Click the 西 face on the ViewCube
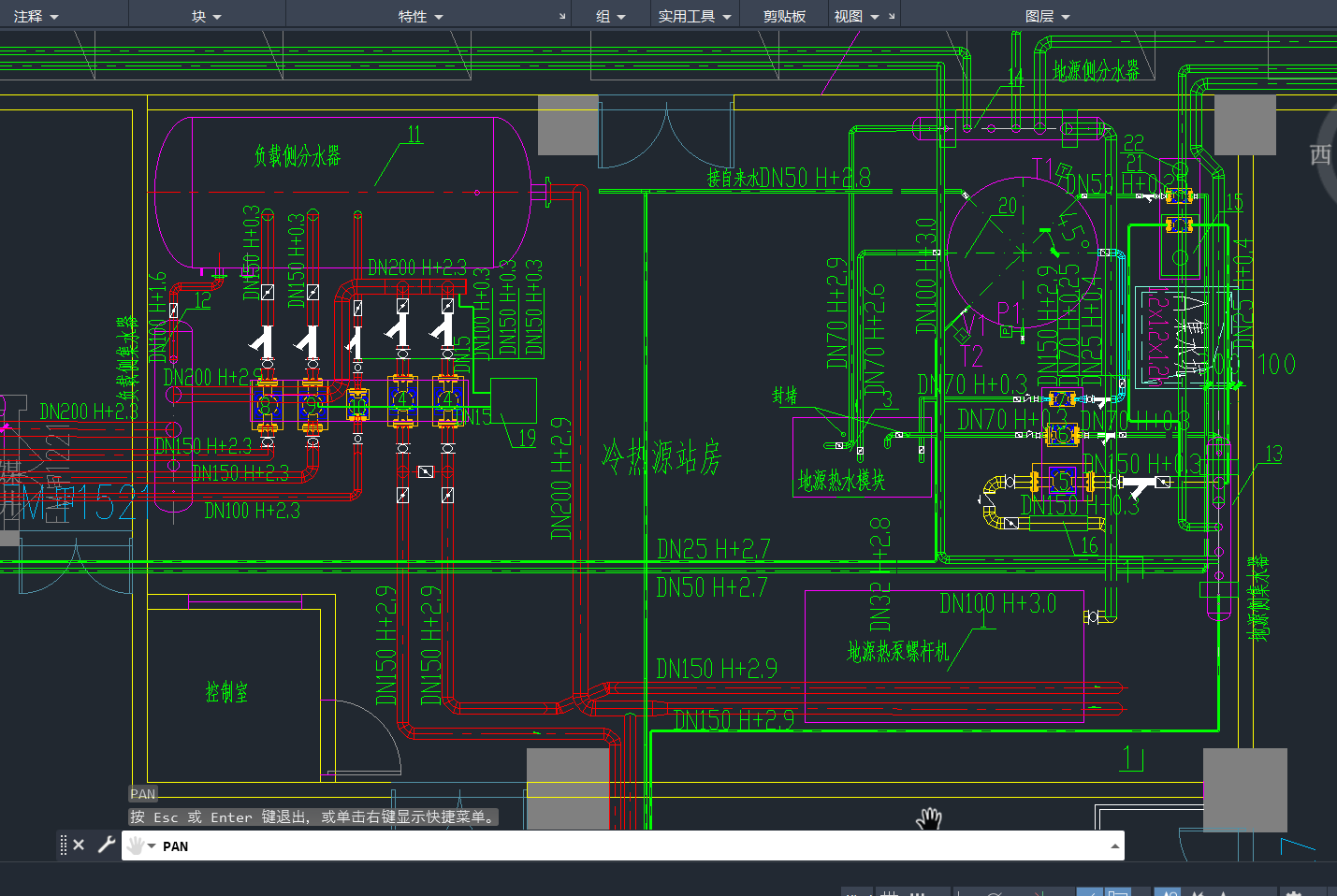The height and width of the screenshot is (896, 1337). (x=1320, y=154)
